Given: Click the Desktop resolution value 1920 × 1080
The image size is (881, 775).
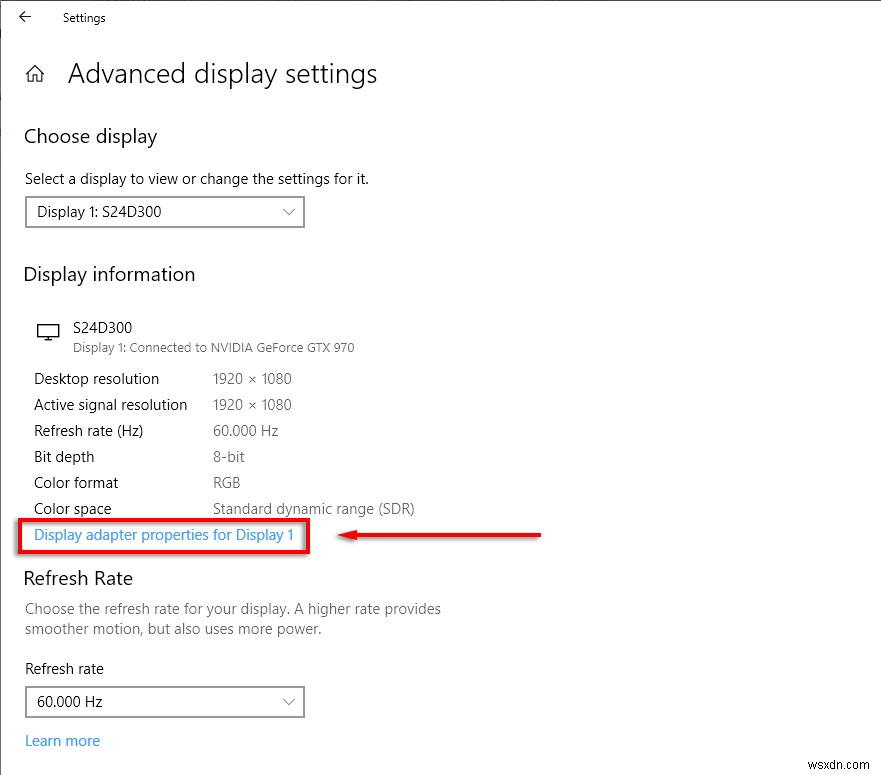Looking at the screenshot, I should pyautogui.click(x=252, y=379).
